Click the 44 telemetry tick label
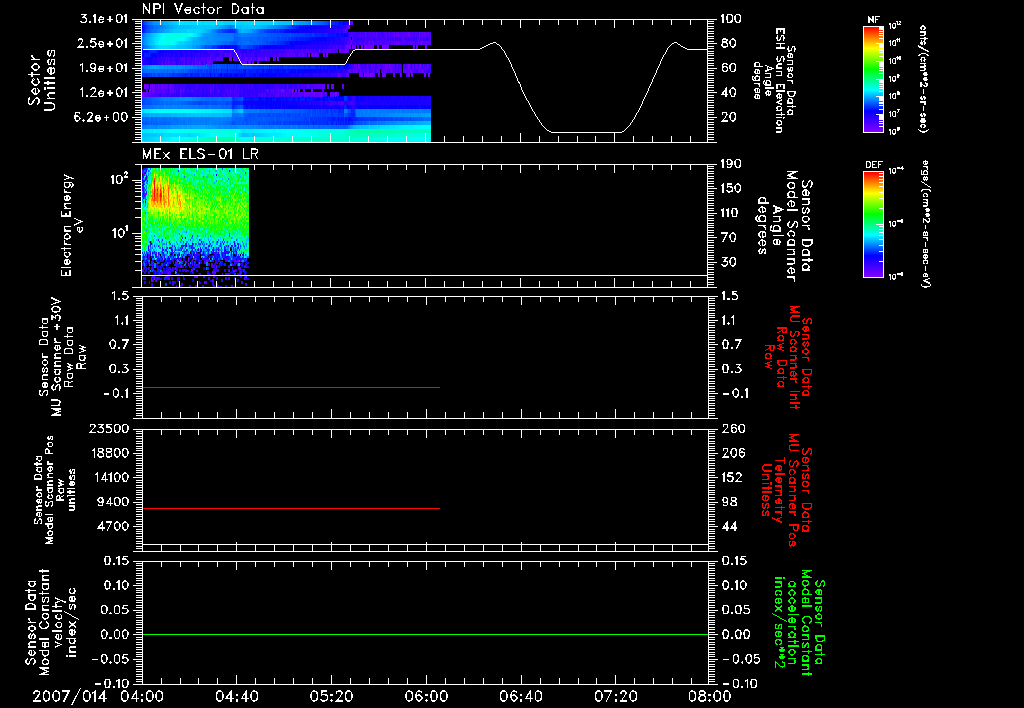The width and height of the screenshot is (1024, 708). pyautogui.click(x=729, y=526)
